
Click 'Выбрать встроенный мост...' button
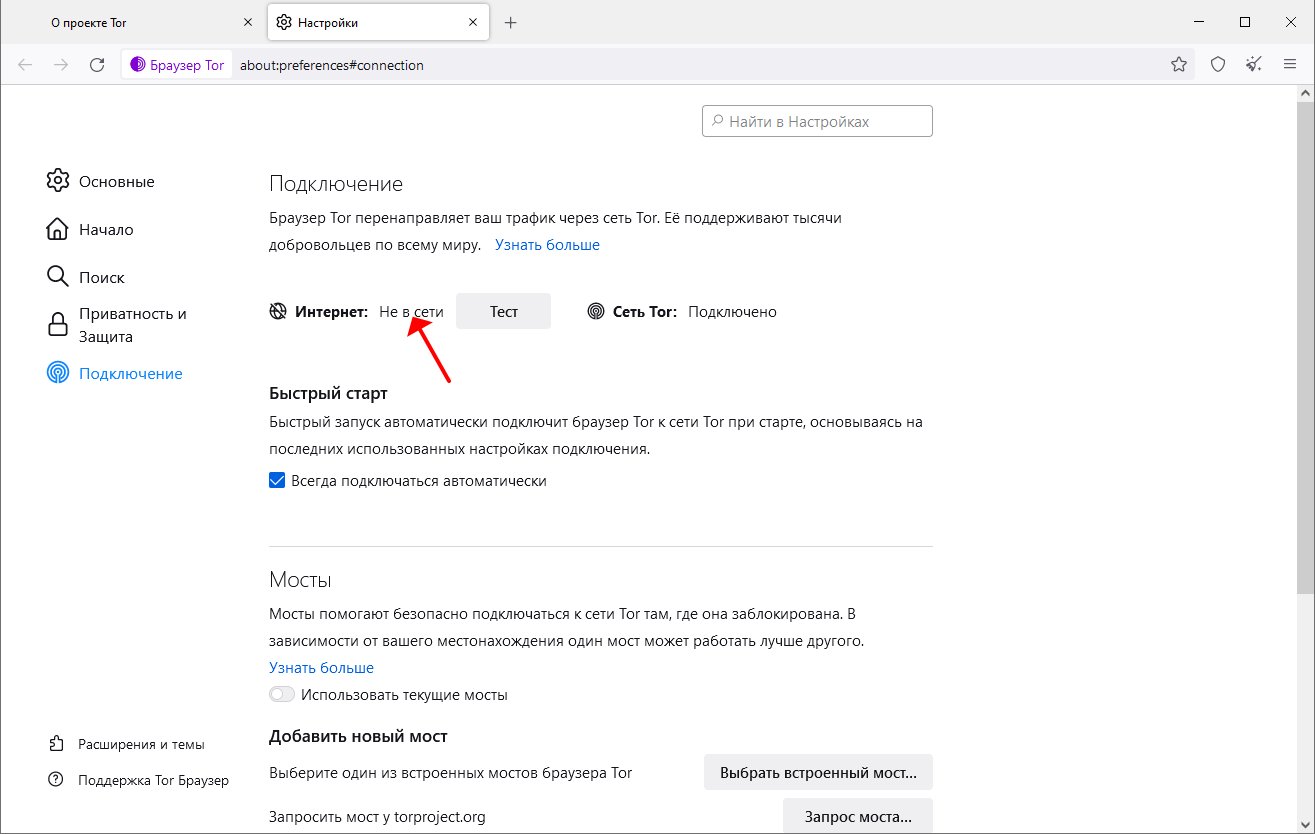(818, 773)
